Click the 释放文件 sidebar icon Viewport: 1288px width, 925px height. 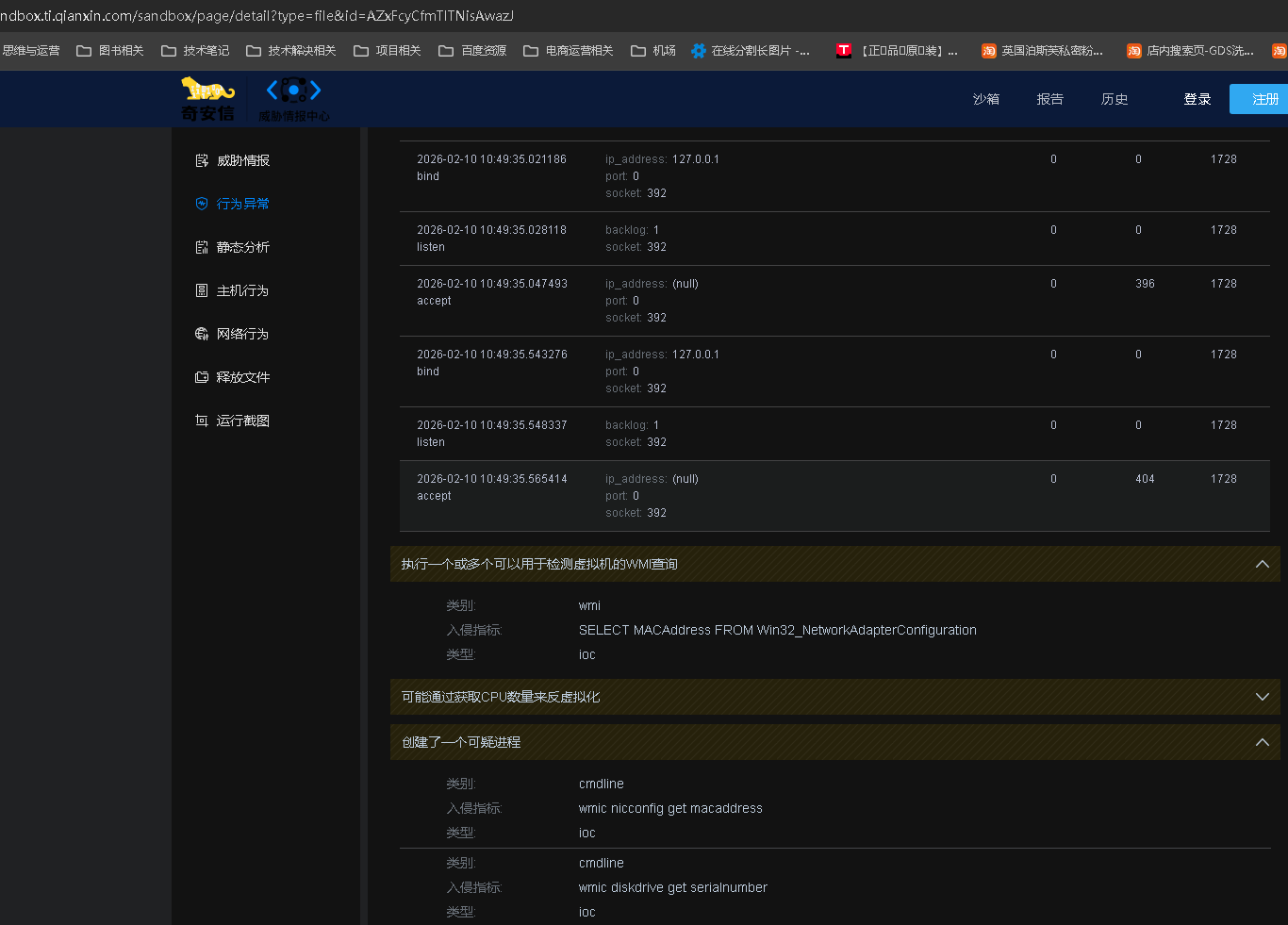click(x=202, y=377)
